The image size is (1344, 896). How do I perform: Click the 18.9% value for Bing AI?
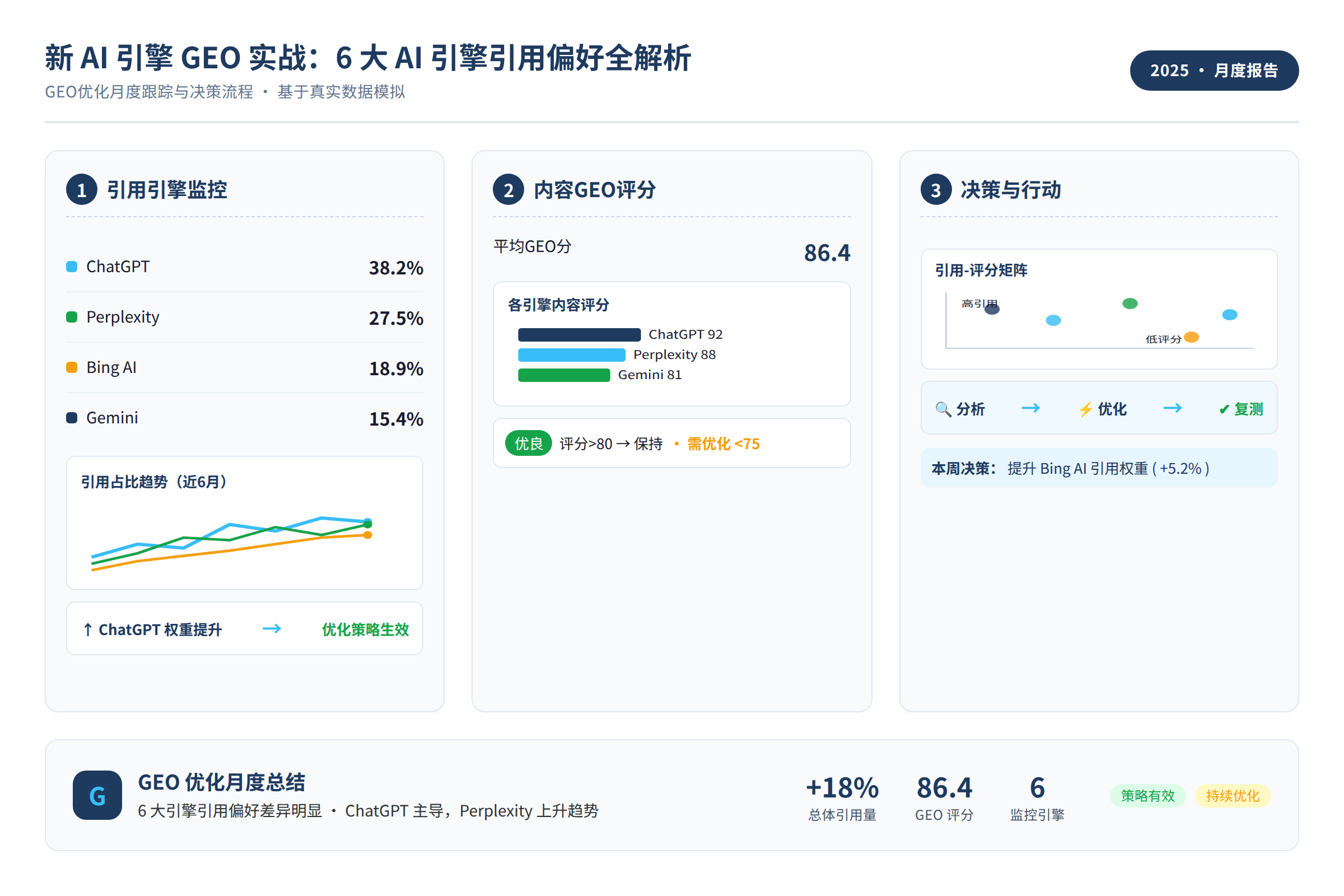pos(396,368)
